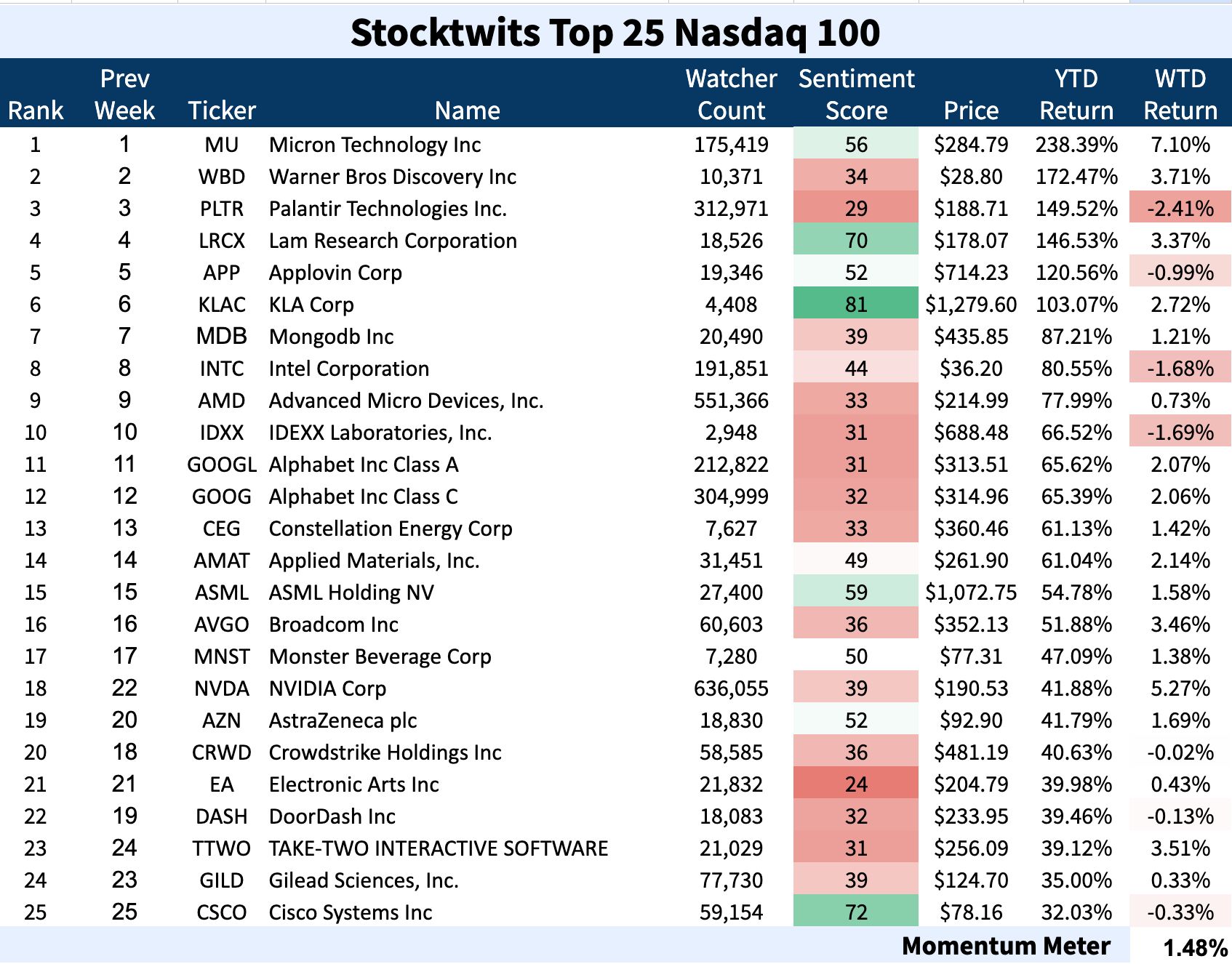Image resolution: width=1232 pixels, height=964 pixels.
Task: Select Cisco's sentiment score "72"
Action: (x=856, y=912)
